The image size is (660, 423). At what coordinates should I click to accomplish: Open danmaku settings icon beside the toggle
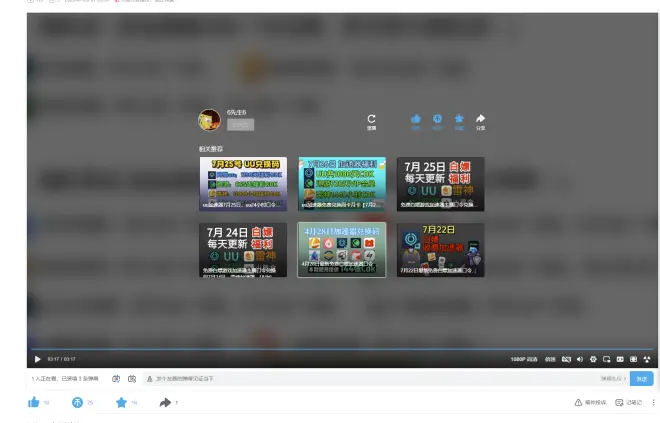132,379
